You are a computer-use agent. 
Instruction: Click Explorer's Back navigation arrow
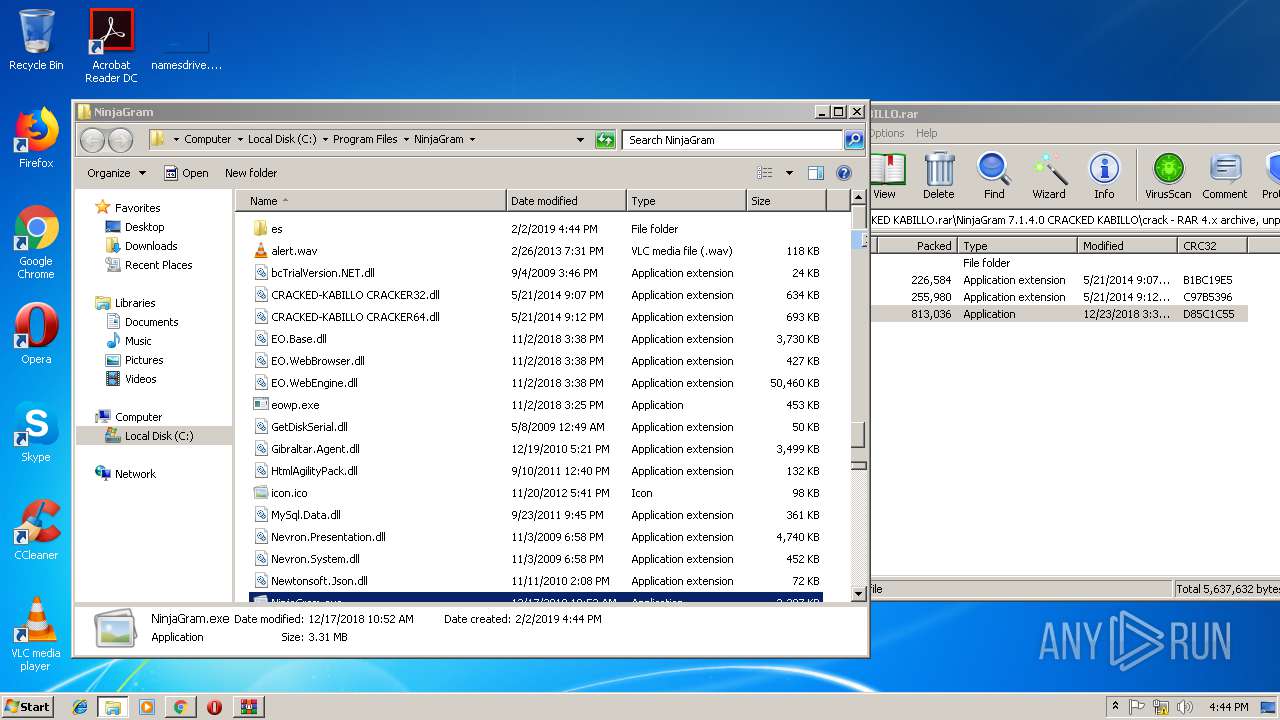pyautogui.click(x=92, y=140)
